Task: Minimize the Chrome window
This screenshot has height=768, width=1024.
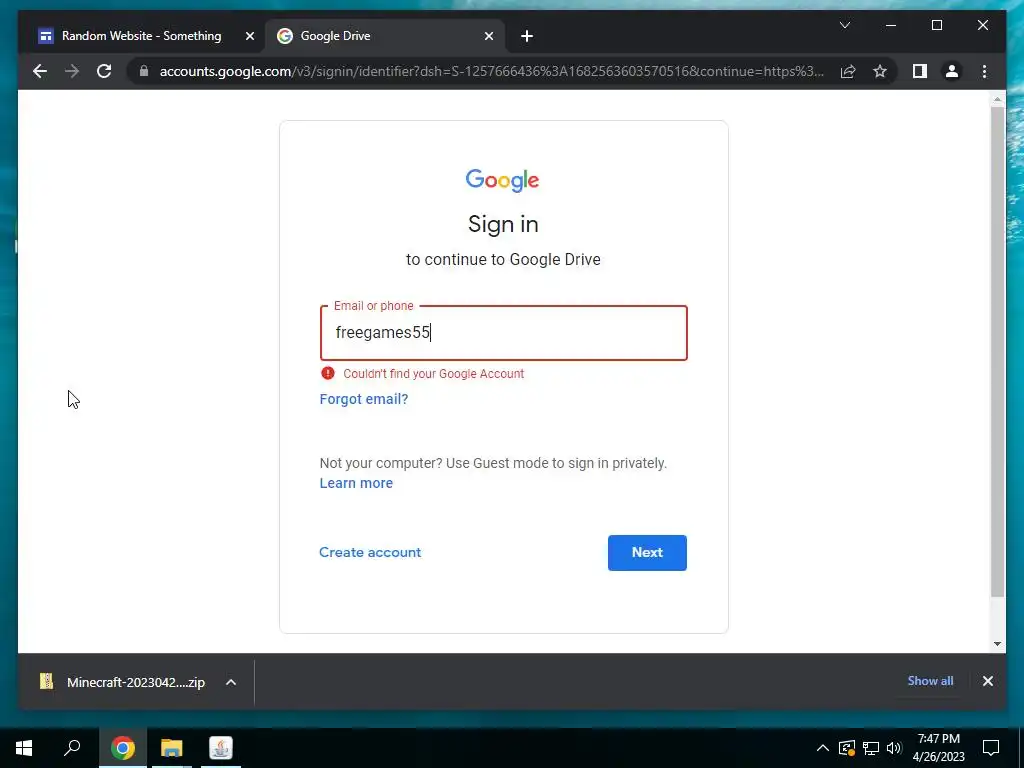Action: (891, 25)
